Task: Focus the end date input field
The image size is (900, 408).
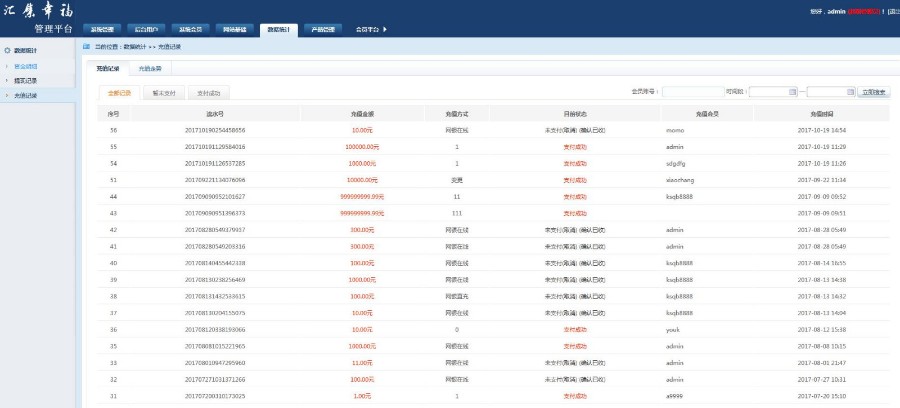Action: (831, 92)
